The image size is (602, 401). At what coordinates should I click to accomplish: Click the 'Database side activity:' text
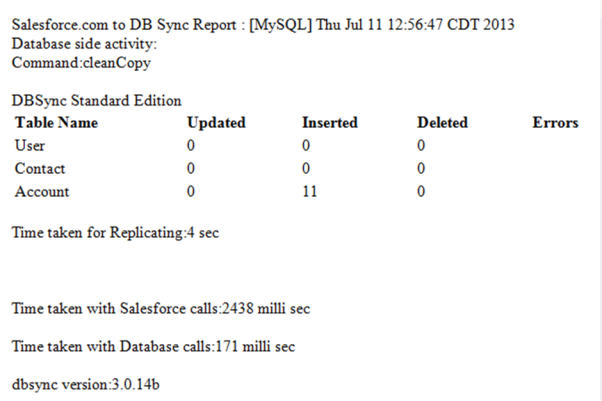pyautogui.click(x=85, y=45)
